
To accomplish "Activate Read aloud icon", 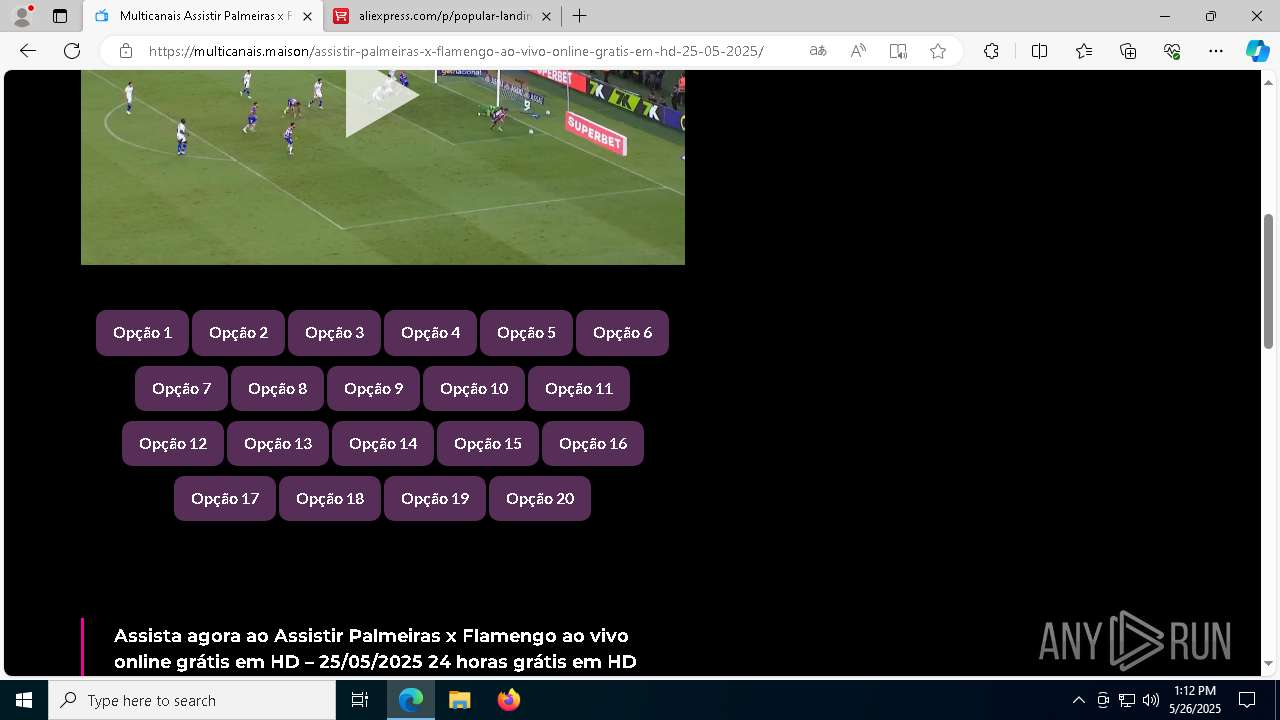I will 858,51.
